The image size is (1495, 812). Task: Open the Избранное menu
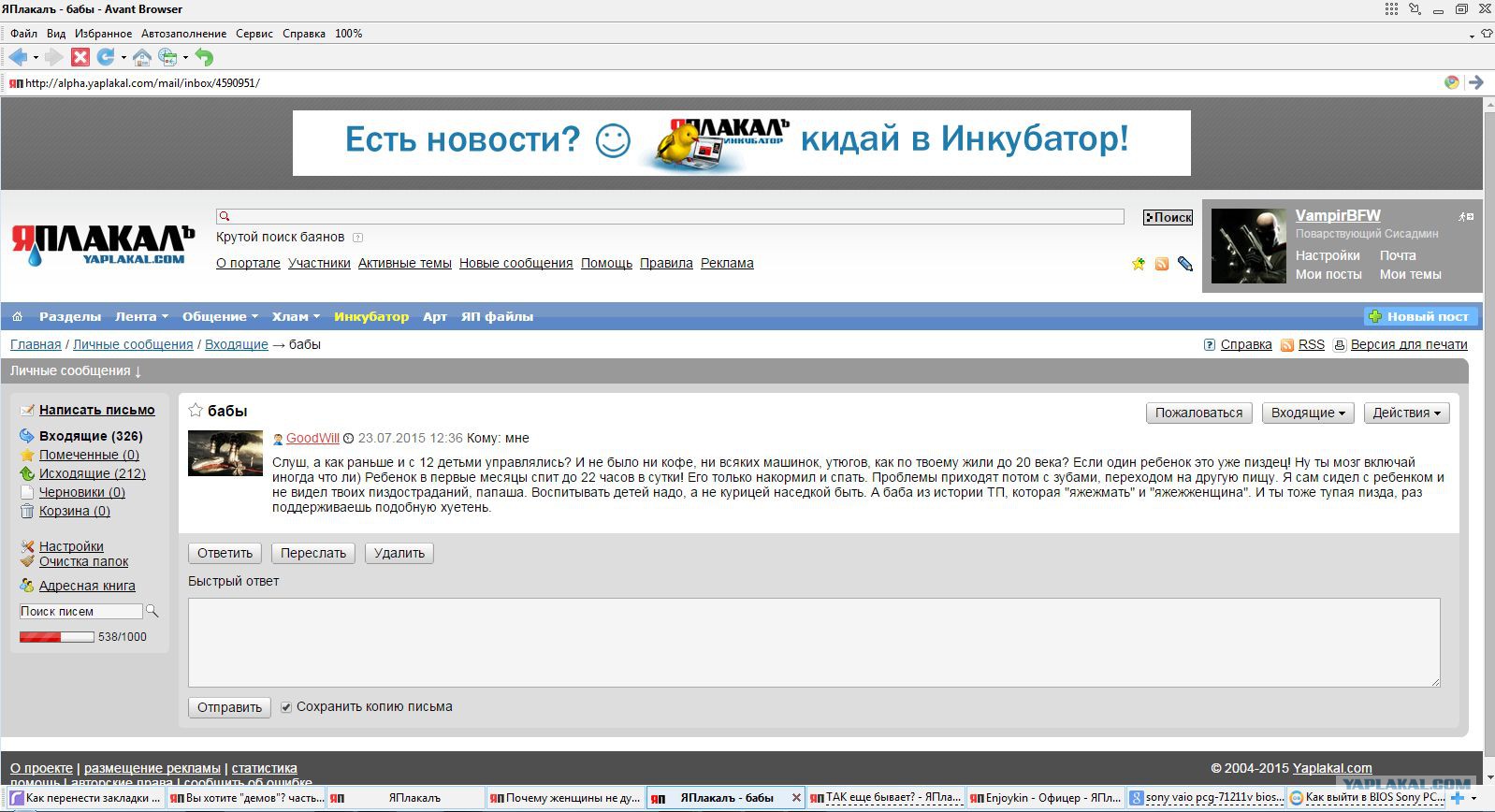pos(104,34)
